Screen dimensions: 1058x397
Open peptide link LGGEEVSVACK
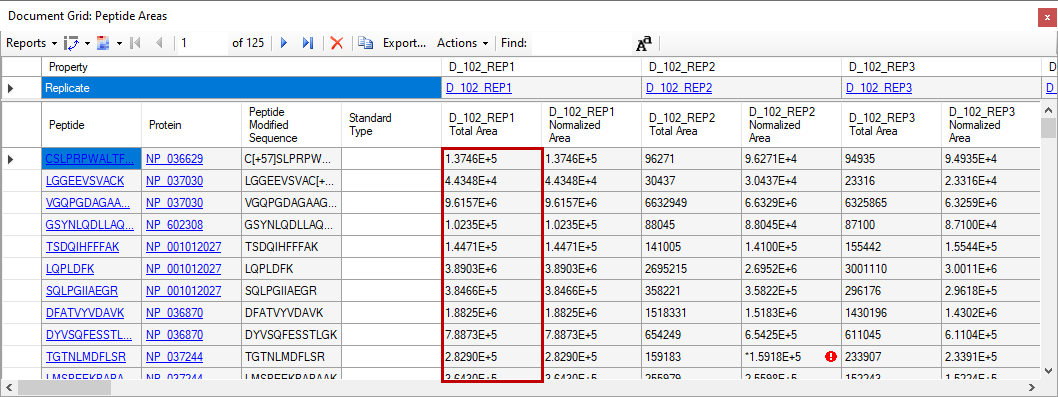[x=85, y=181]
